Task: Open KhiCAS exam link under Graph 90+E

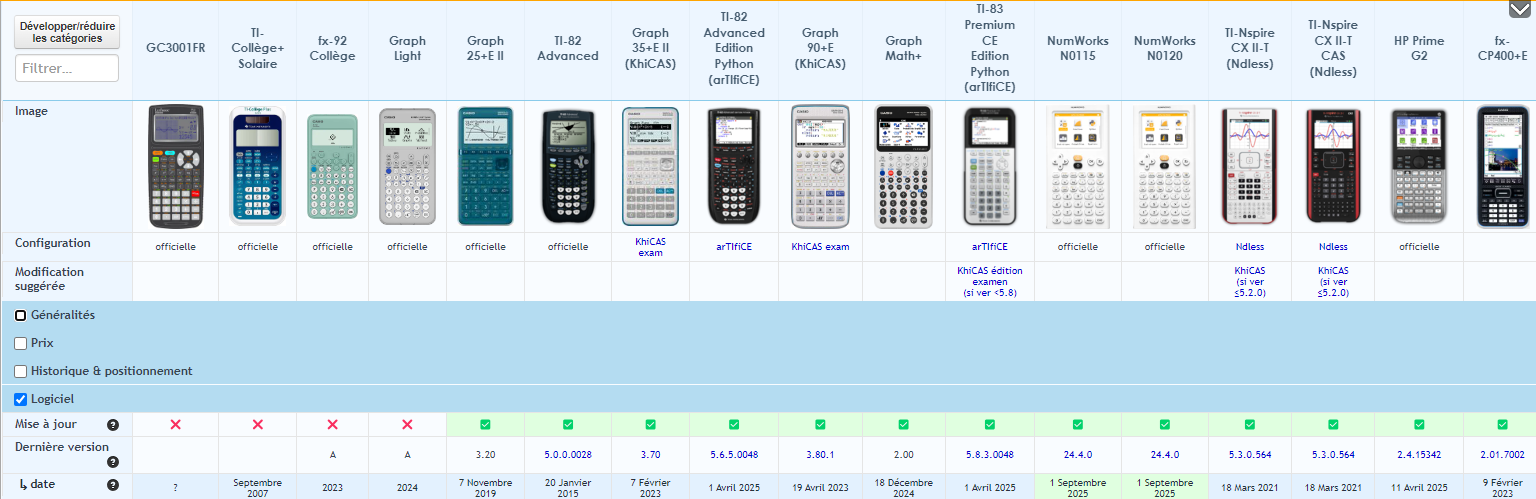Action: (x=820, y=247)
